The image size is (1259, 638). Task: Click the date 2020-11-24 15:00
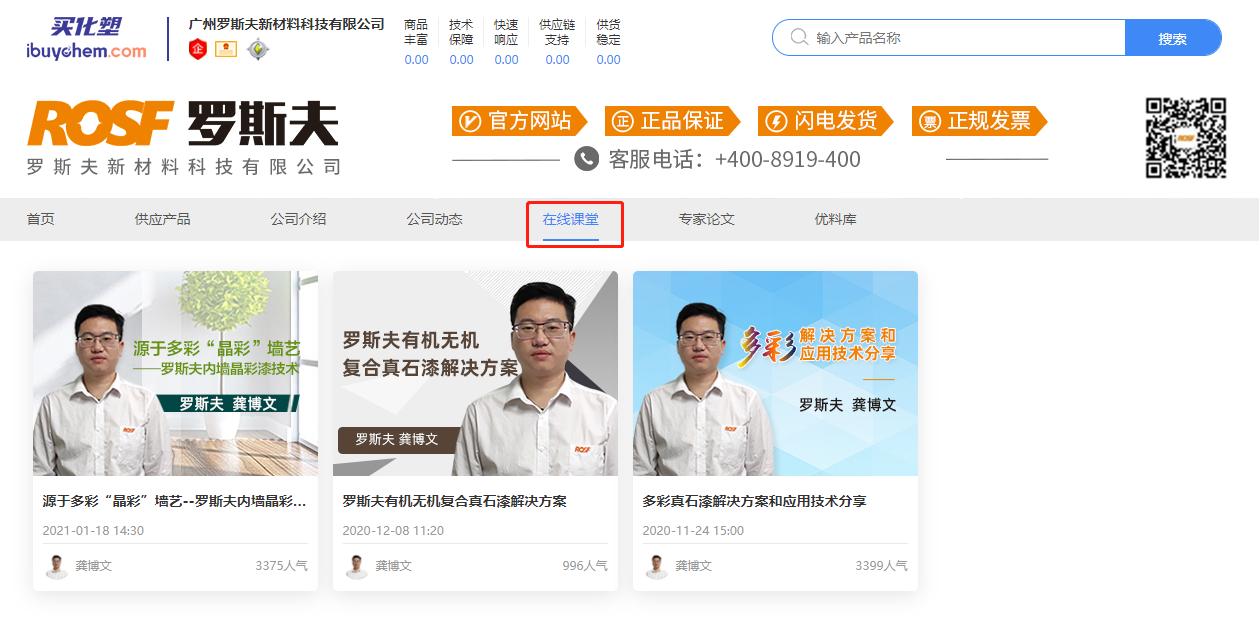693,531
